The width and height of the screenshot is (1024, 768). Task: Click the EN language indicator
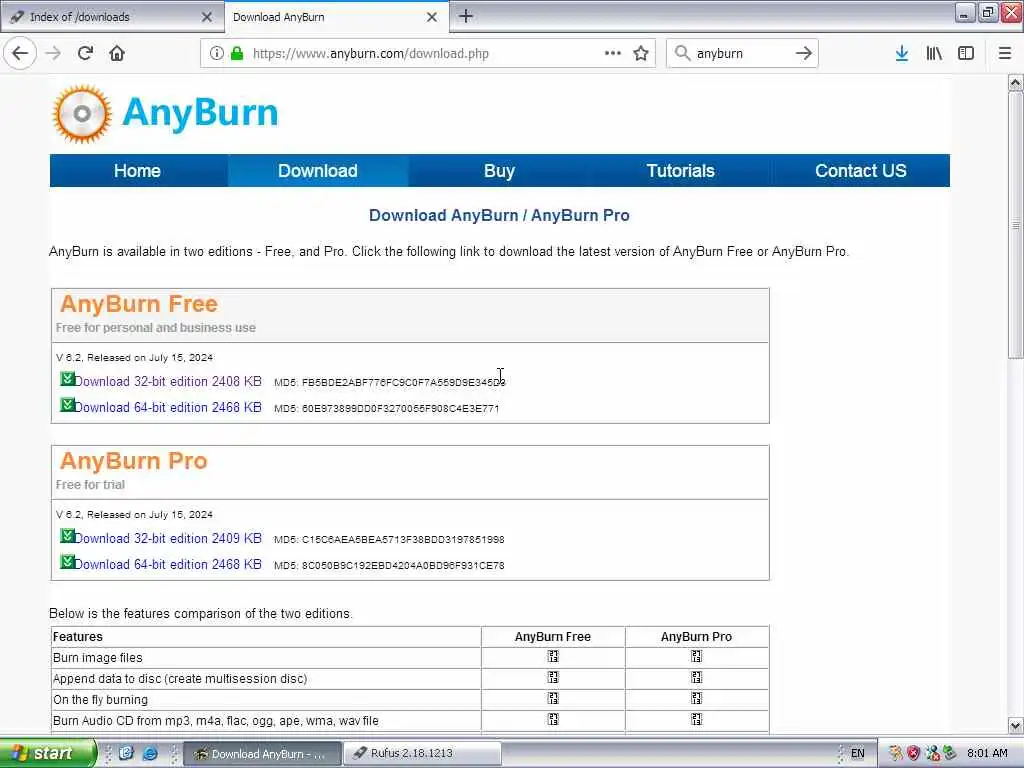[857, 753]
